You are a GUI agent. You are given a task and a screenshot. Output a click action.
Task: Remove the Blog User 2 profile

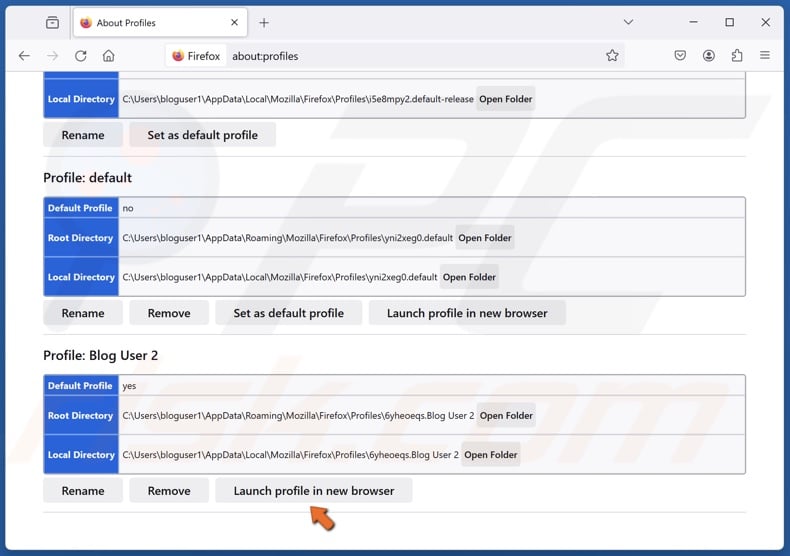point(169,491)
